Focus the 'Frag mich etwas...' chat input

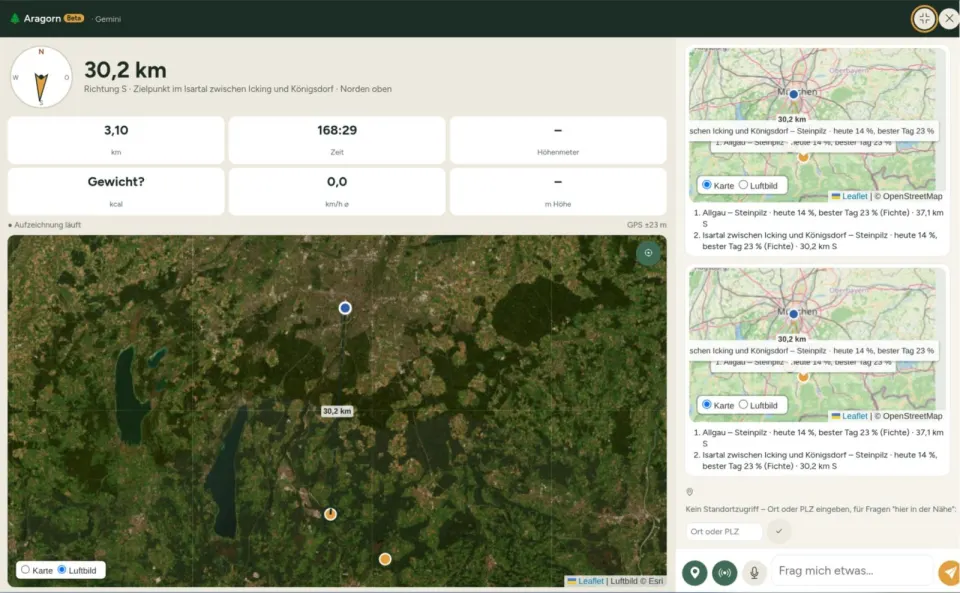coord(852,571)
